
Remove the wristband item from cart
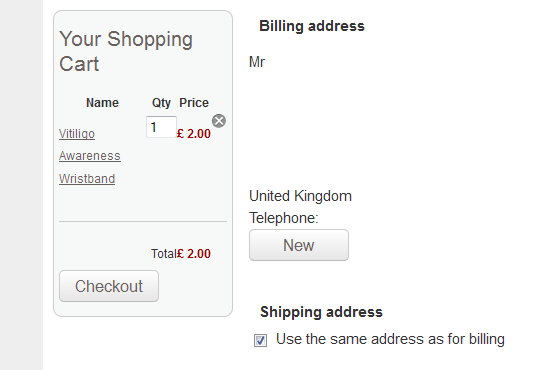pyautogui.click(x=219, y=121)
